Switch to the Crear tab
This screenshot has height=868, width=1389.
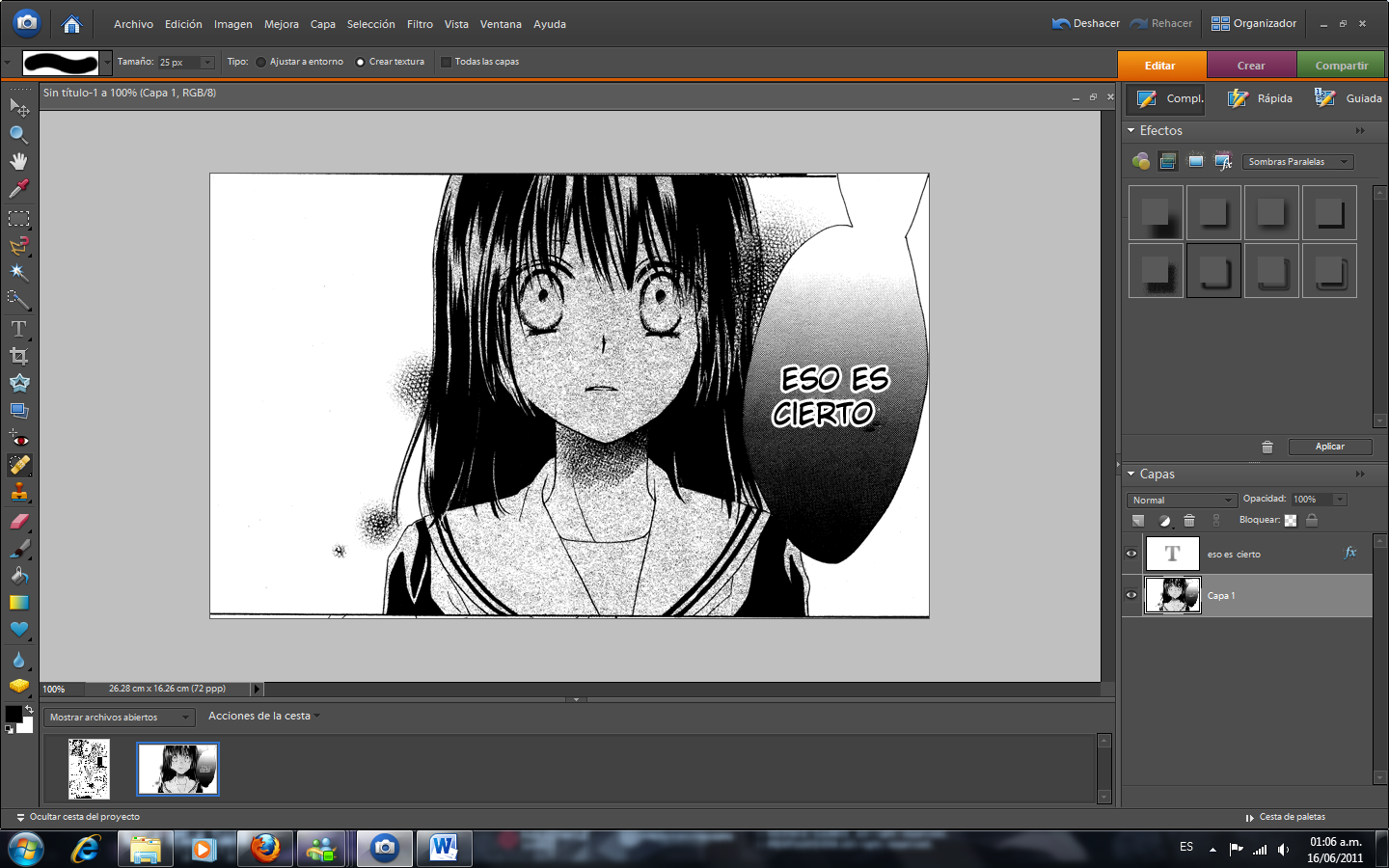coord(1251,65)
